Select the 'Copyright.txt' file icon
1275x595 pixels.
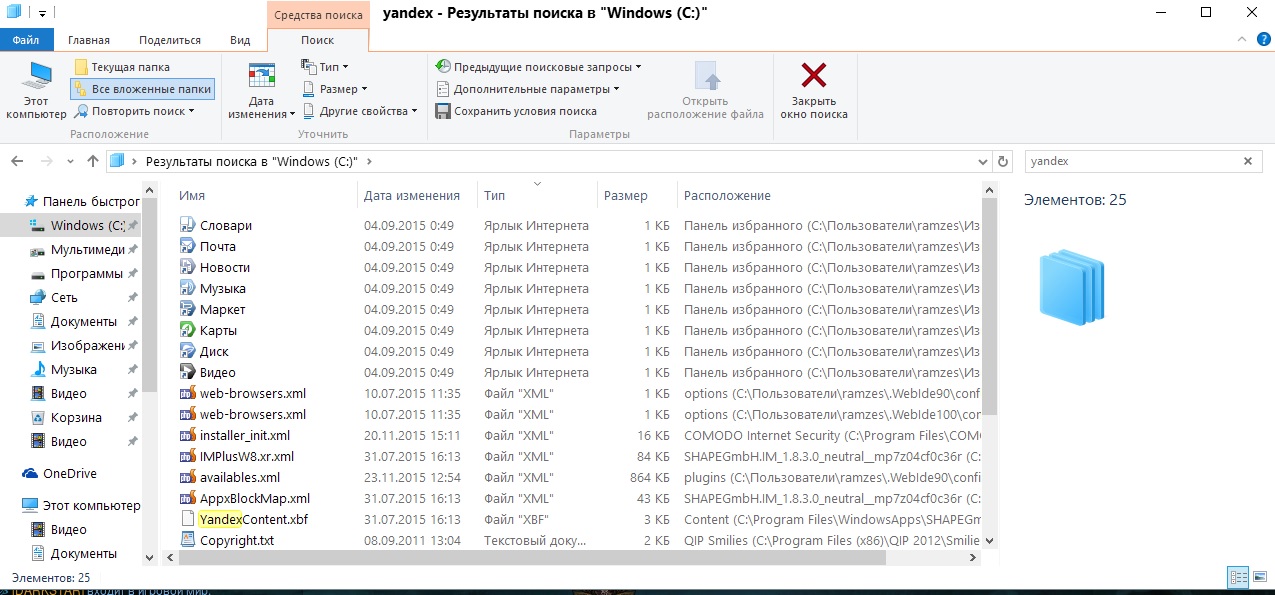tap(188, 540)
